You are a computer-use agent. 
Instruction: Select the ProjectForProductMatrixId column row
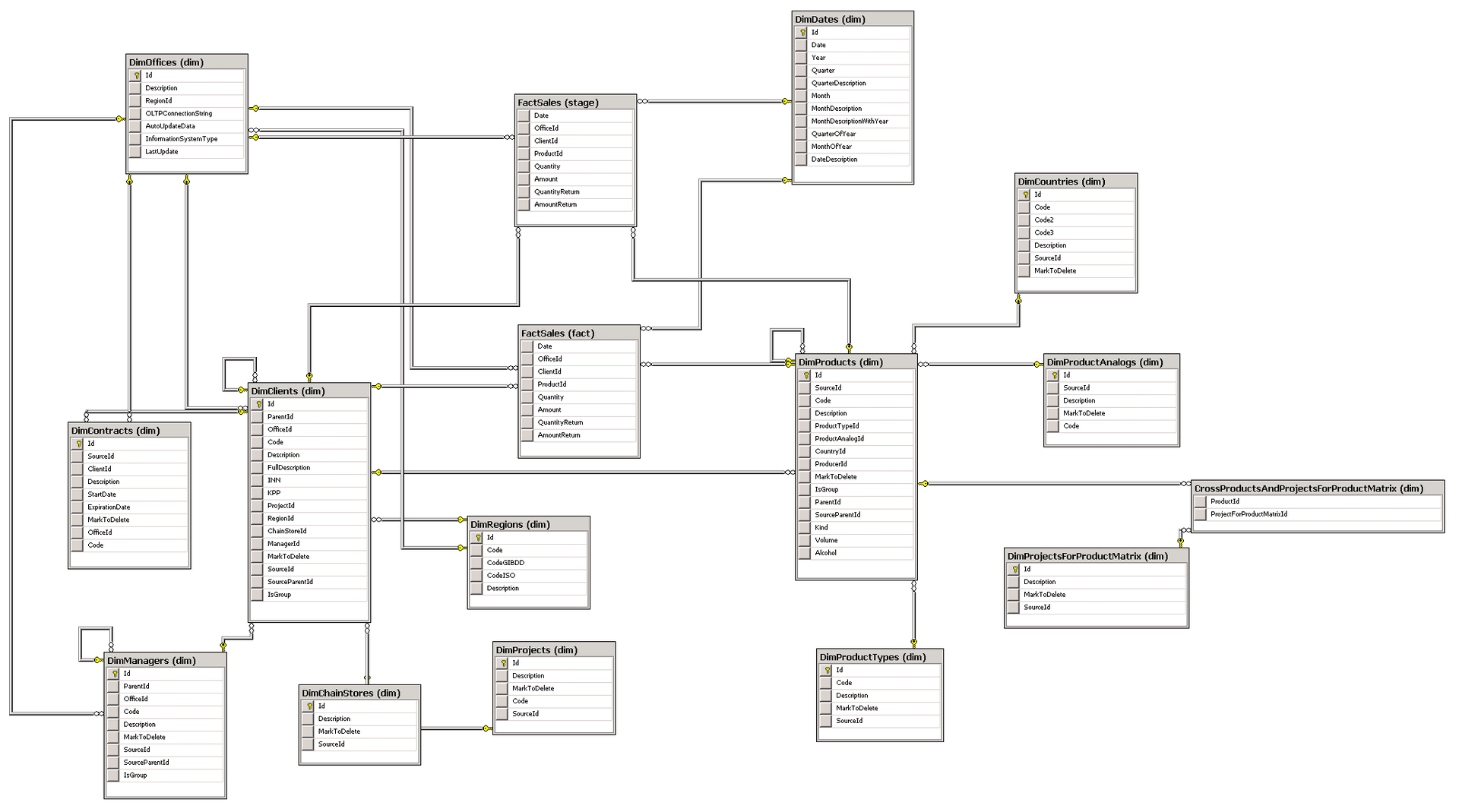coord(1318,514)
